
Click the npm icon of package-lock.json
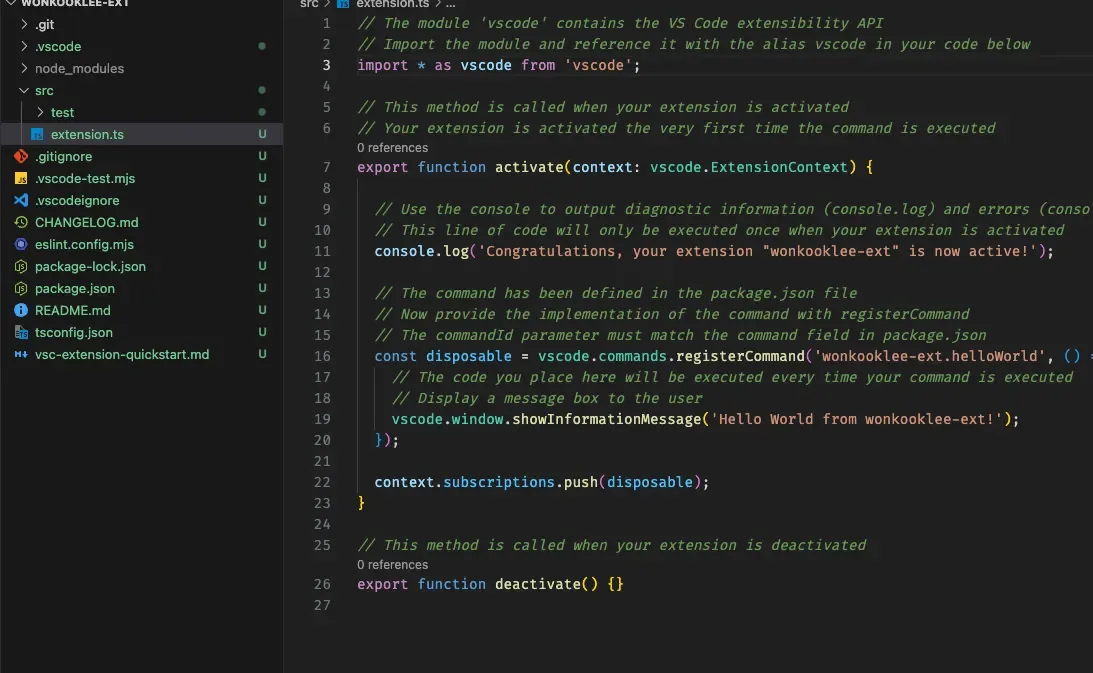pyautogui.click(x=21, y=266)
